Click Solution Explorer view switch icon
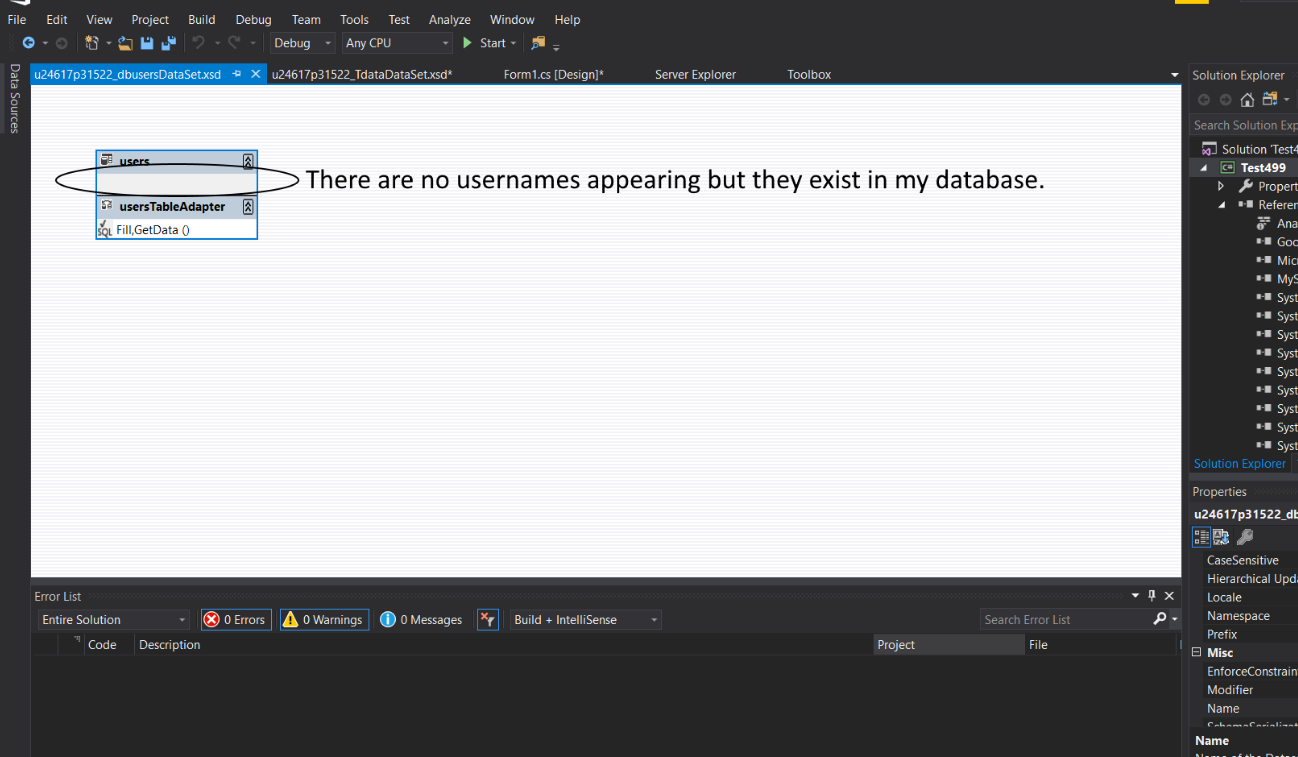 click(1270, 99)
